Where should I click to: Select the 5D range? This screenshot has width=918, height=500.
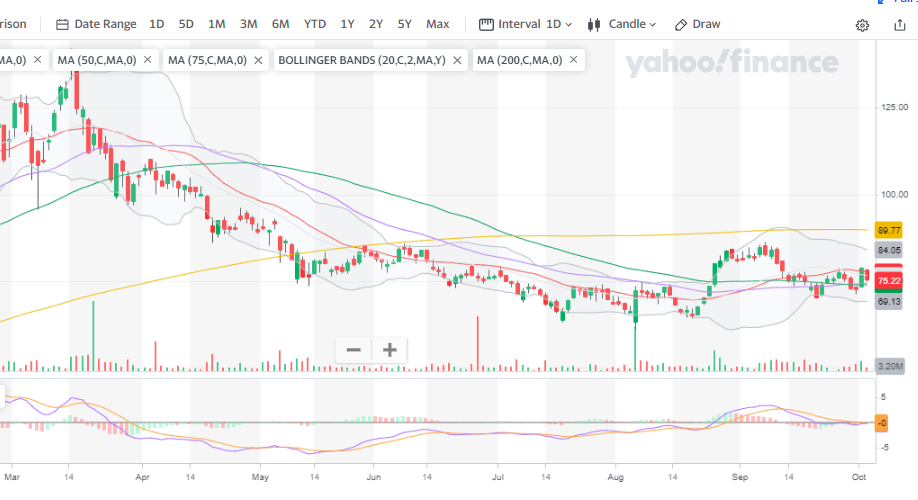[186, 24]
